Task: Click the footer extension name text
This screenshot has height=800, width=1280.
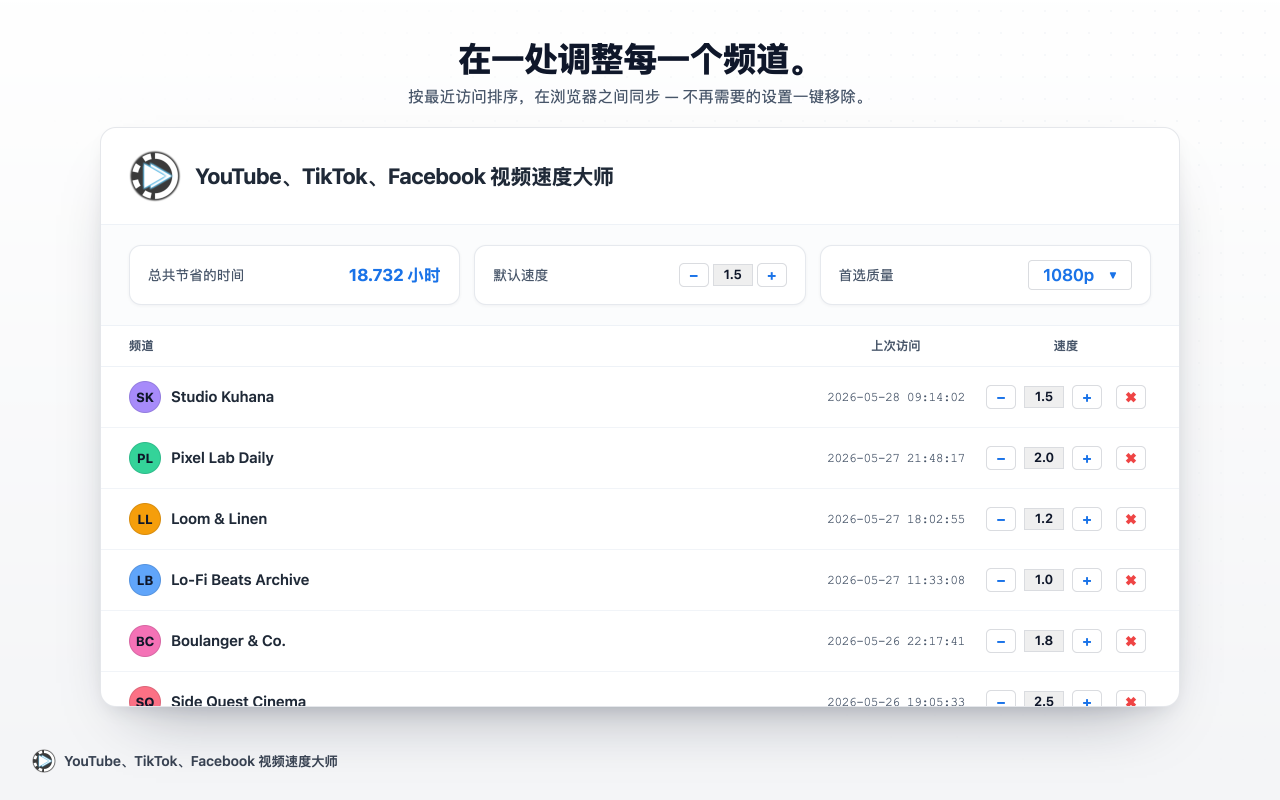Action: click(201, 761)
